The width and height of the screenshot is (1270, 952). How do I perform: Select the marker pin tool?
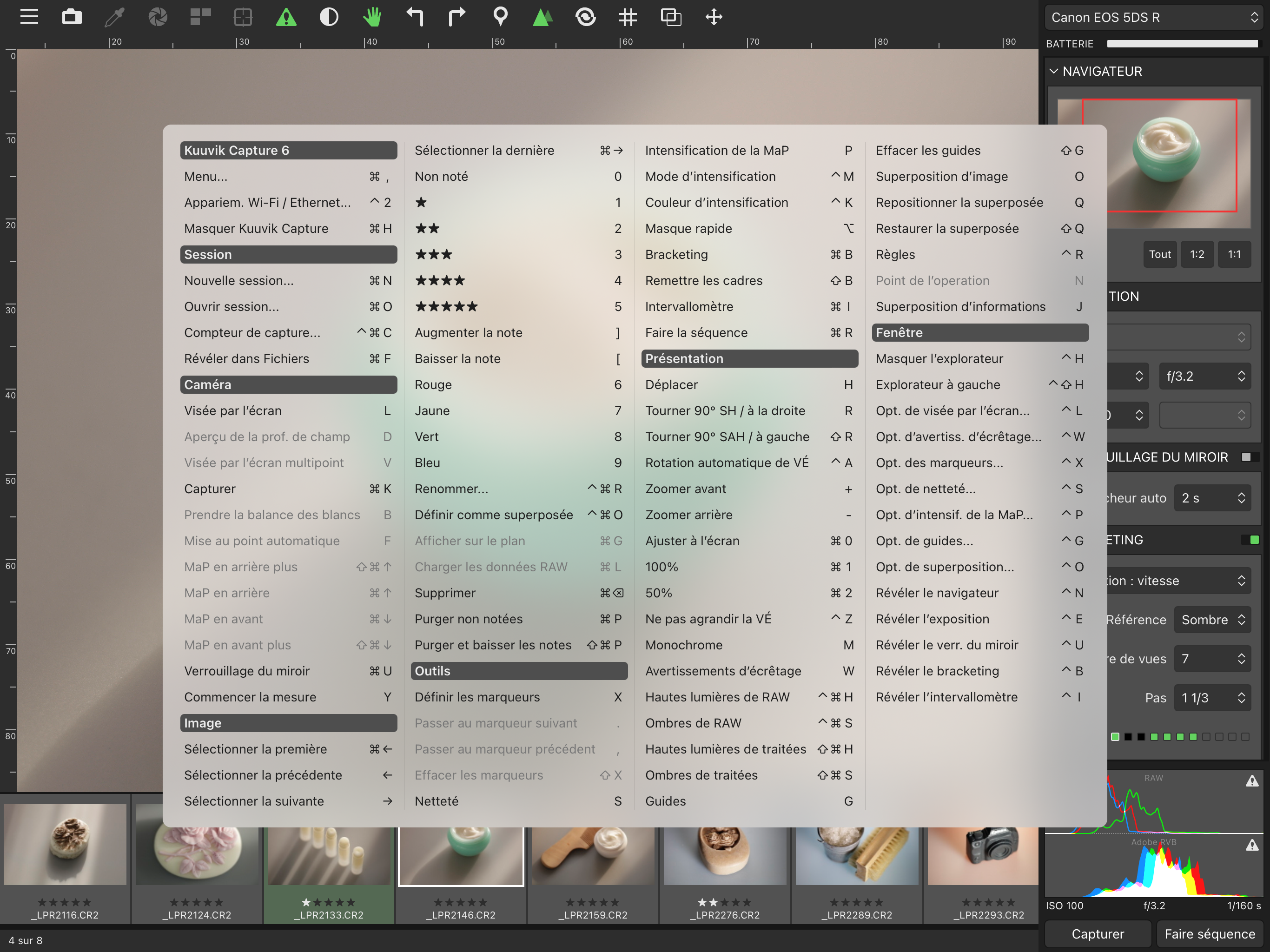[500, 17]
